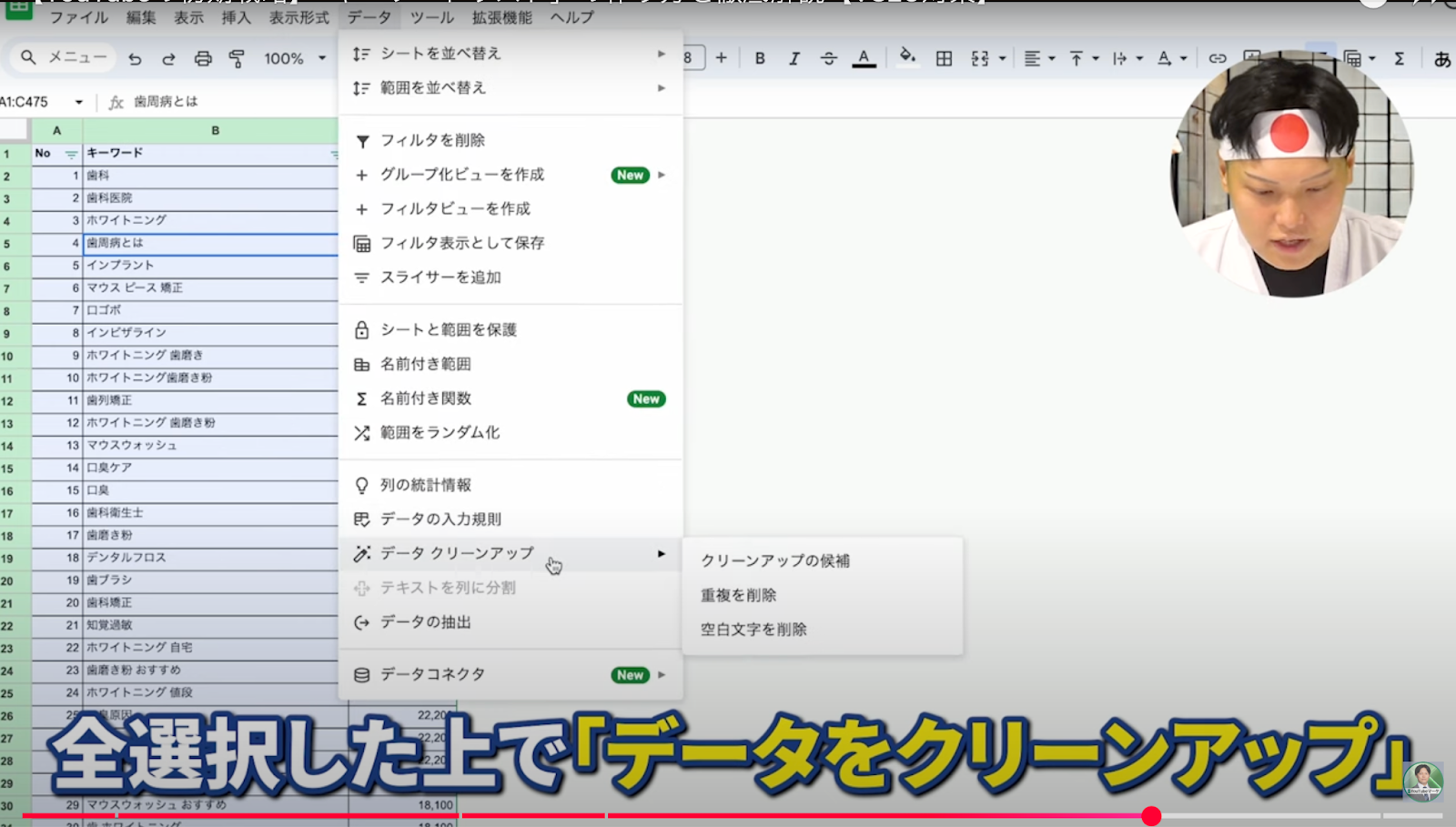
Task: Toggle bold text formatting
Action: click(760, 58)
